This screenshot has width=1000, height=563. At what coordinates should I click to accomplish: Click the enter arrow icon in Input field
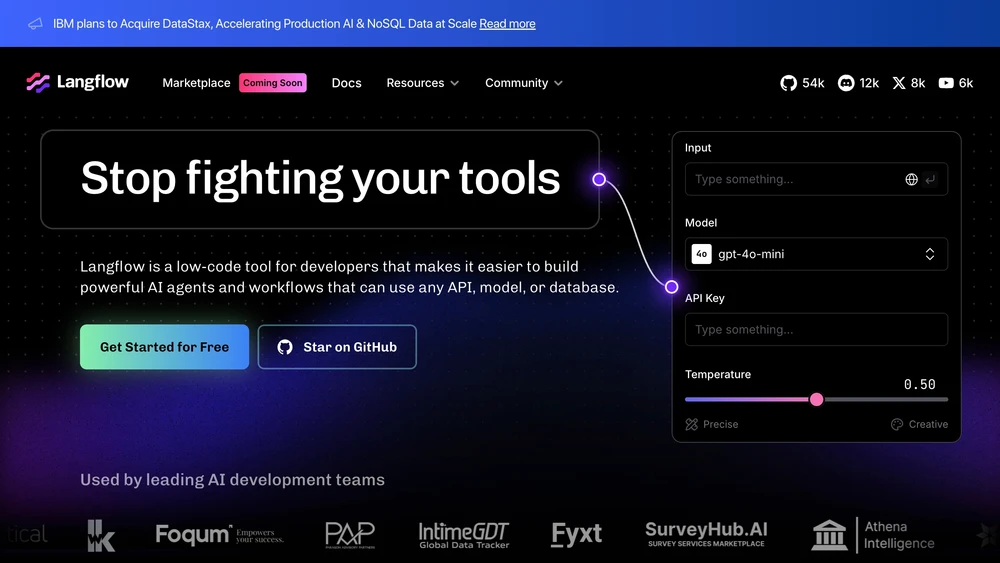[930, 180]
